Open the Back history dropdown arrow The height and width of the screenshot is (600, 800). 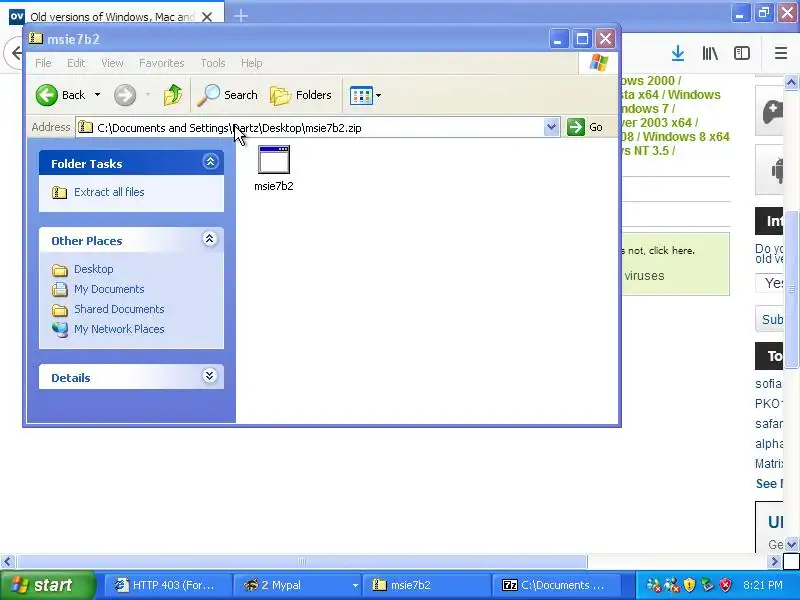click(x=97, y=95)
